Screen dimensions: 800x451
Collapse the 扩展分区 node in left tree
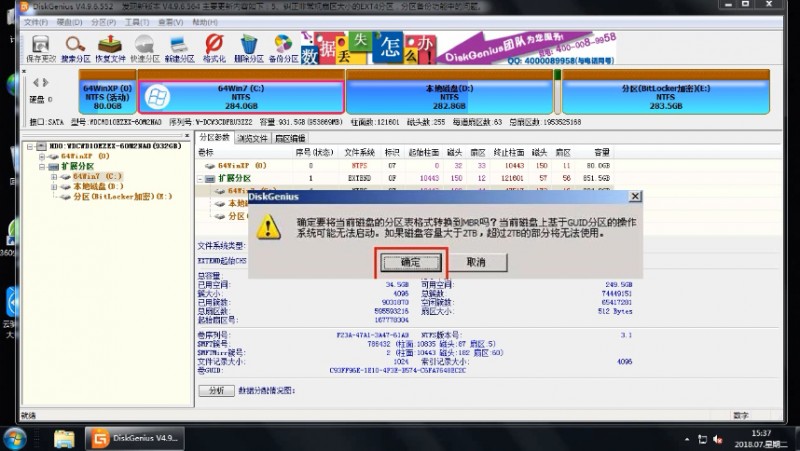[42, 166]
